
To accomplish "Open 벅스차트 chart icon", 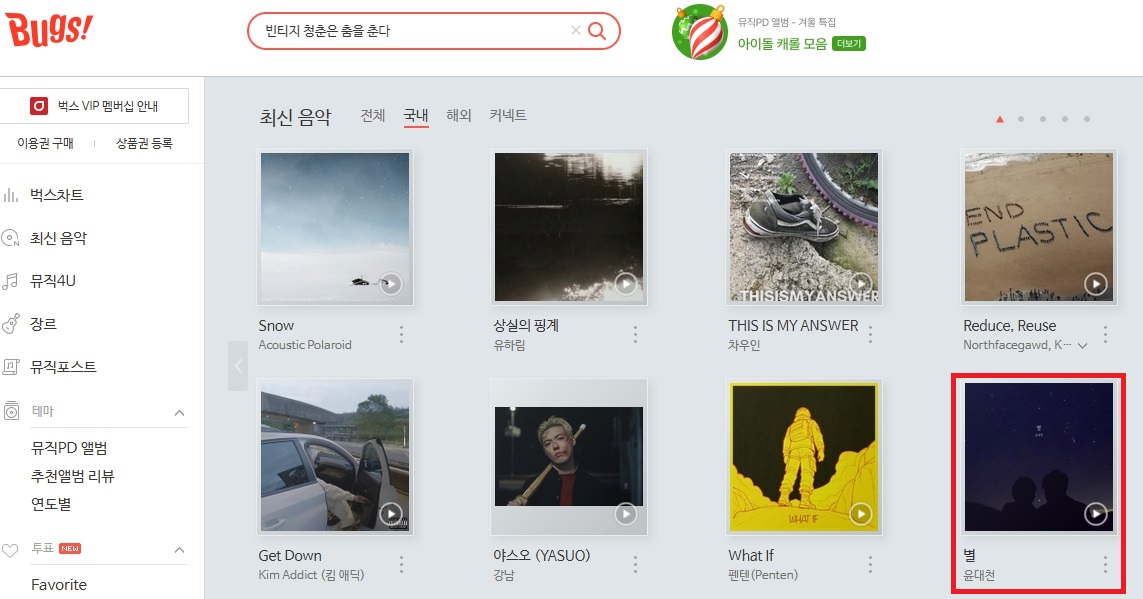I will click(10, 195).
